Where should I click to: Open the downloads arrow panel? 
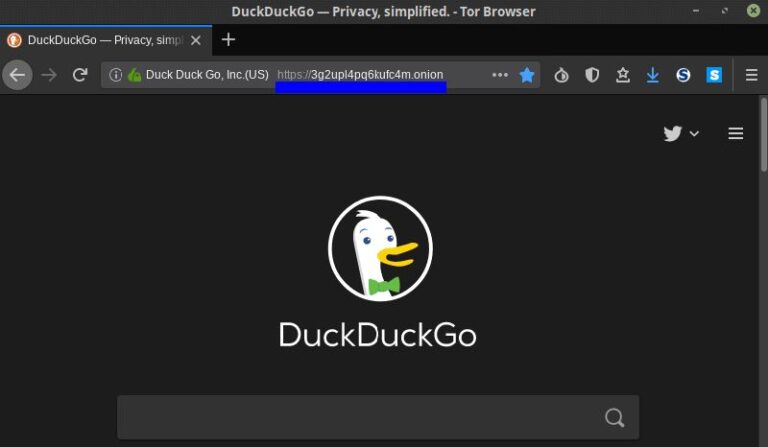pos(653,75)
